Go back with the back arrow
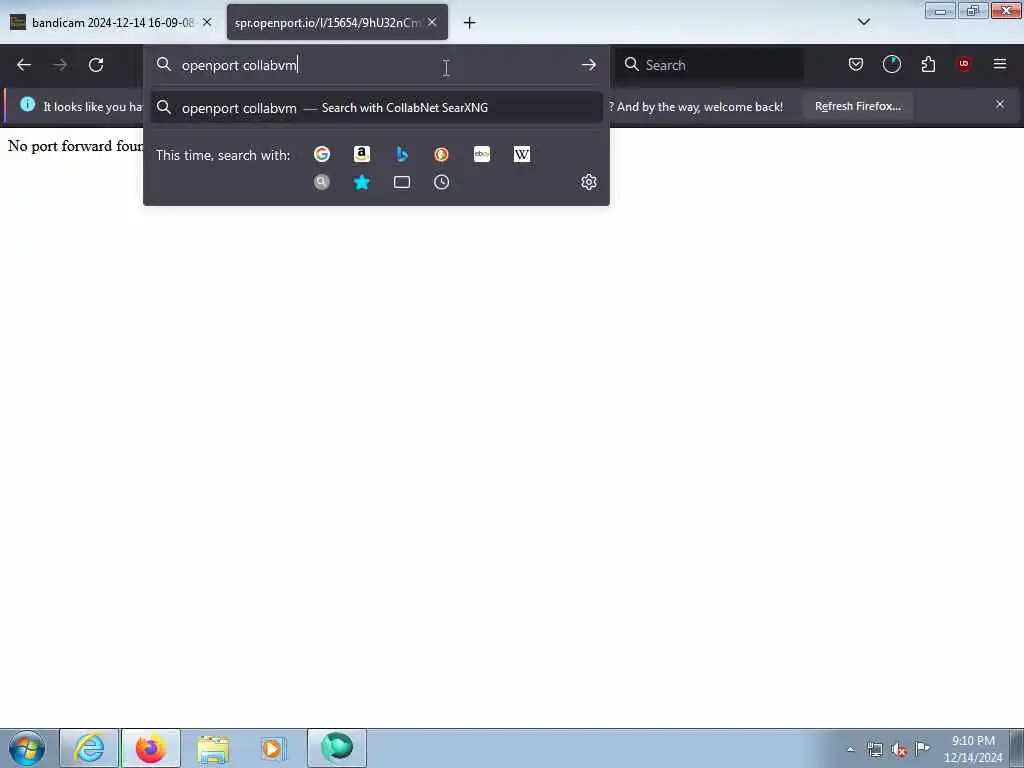This screenshot has width=1024, height=768. coord(24,65)
